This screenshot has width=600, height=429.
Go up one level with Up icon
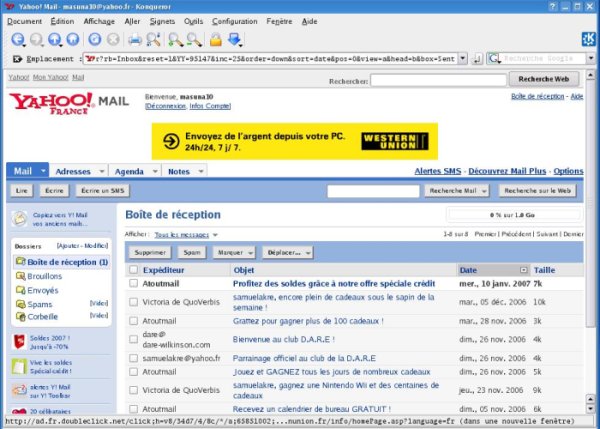point(55,39)
